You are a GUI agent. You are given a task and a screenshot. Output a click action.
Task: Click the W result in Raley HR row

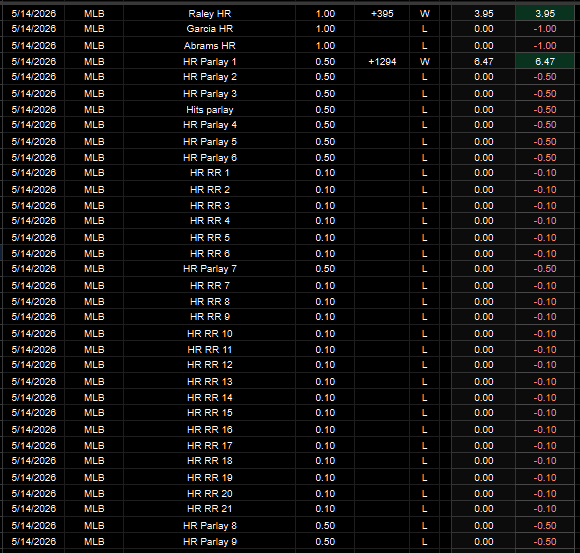click(x=425, y=14)
